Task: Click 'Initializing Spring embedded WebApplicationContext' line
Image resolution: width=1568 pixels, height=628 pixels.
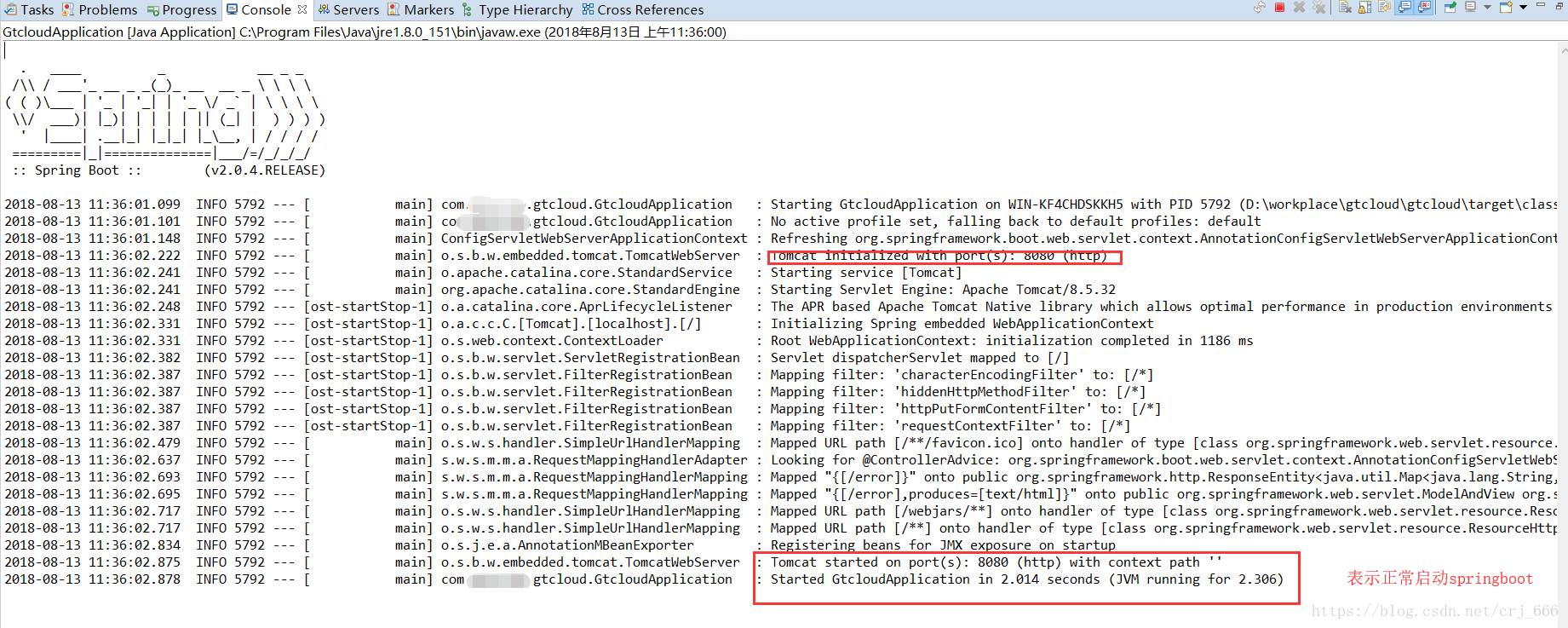Action: (962, 324)
